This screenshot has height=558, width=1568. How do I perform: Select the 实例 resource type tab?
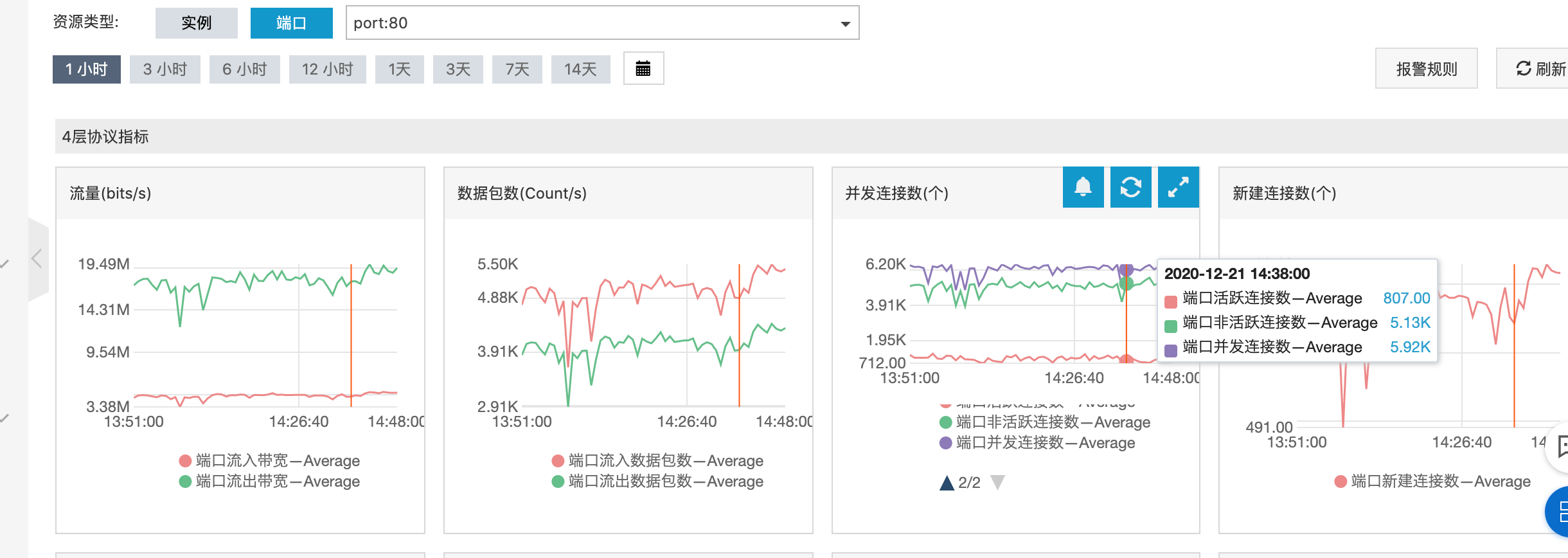(196, 23)
